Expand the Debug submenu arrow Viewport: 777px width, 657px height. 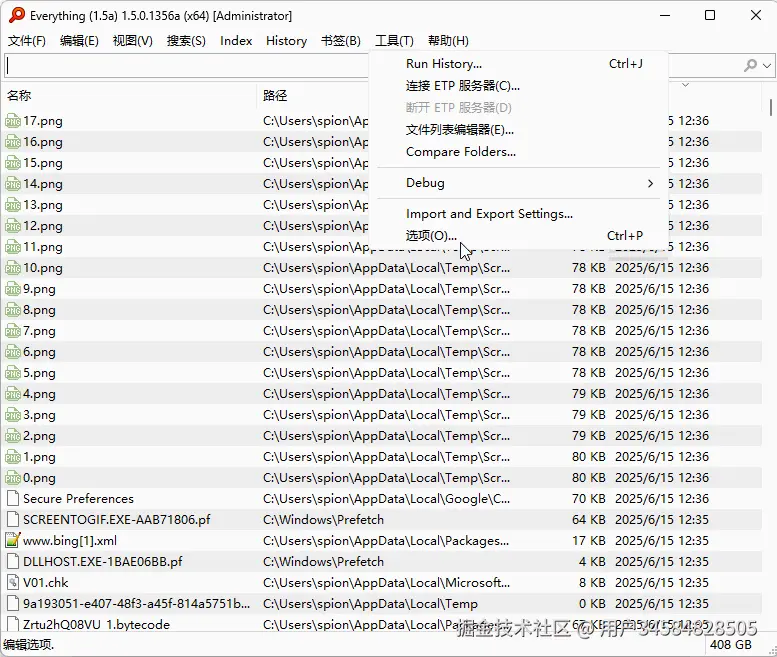coord(650,183)
